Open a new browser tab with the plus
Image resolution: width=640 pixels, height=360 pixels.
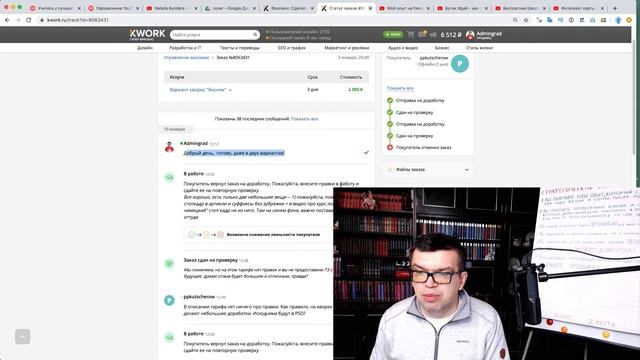pos(615,8)
